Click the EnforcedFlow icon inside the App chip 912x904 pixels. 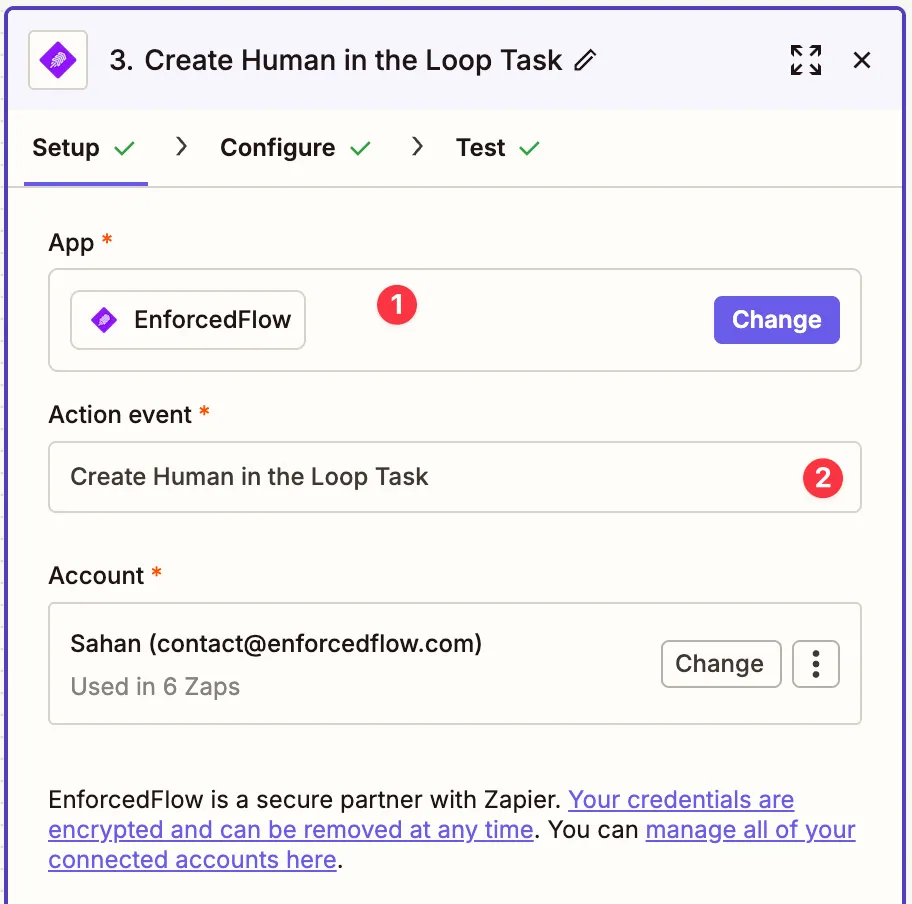tap(104, 320)
